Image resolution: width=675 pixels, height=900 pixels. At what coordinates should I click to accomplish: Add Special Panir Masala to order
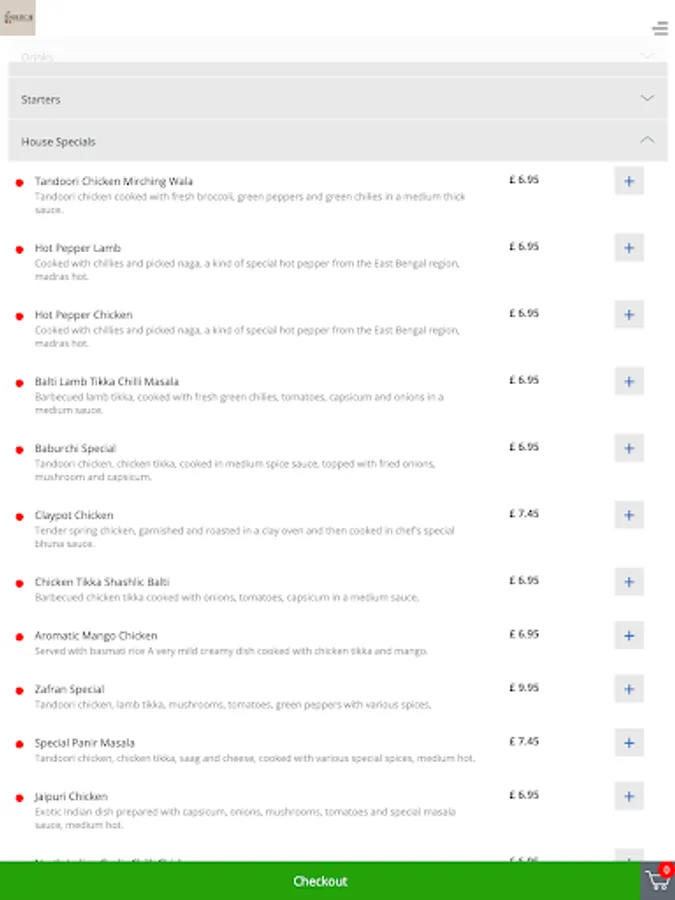point(629,743)
